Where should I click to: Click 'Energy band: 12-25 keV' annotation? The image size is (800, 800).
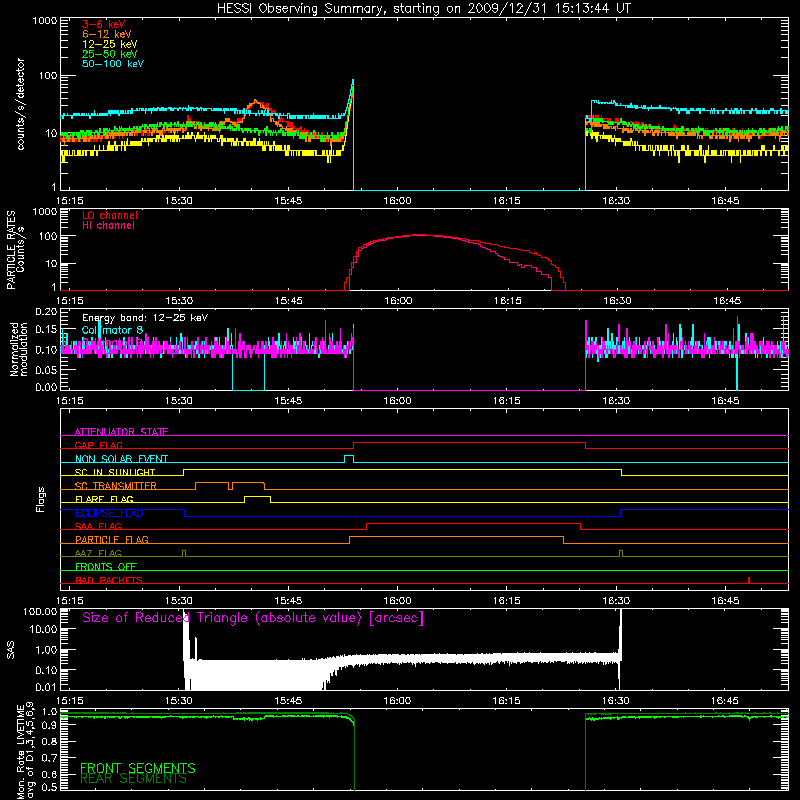(145, 318)
